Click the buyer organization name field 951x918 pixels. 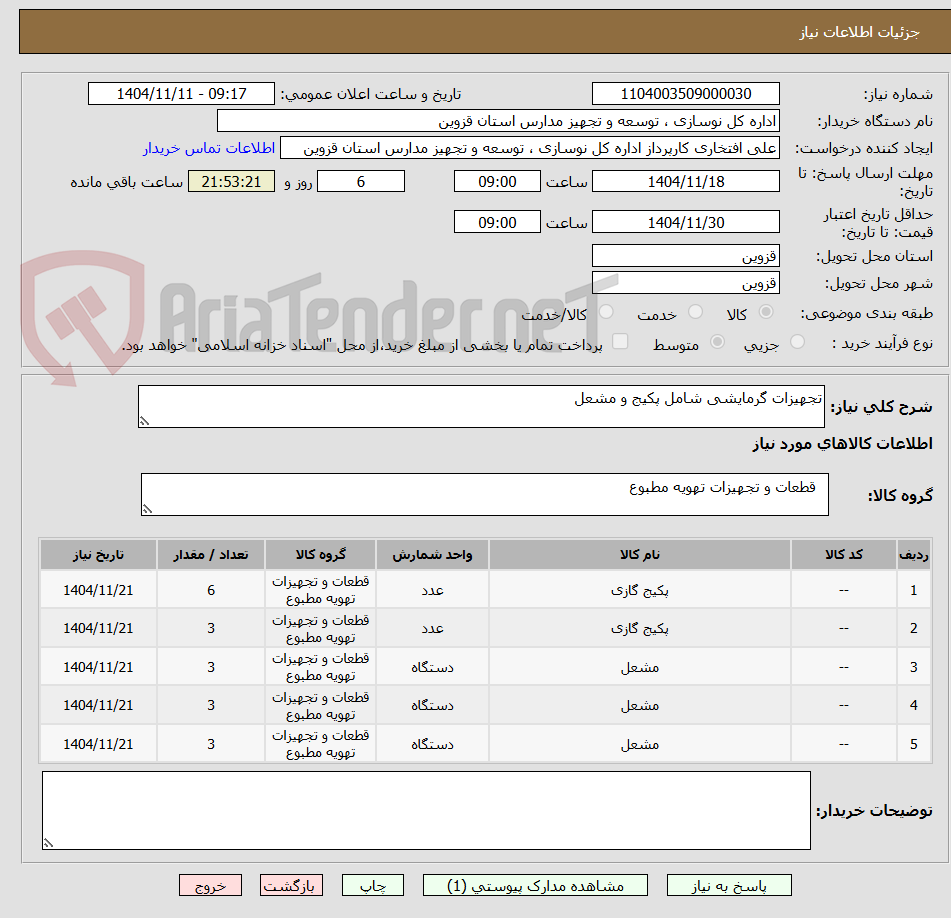click(498, 121)
